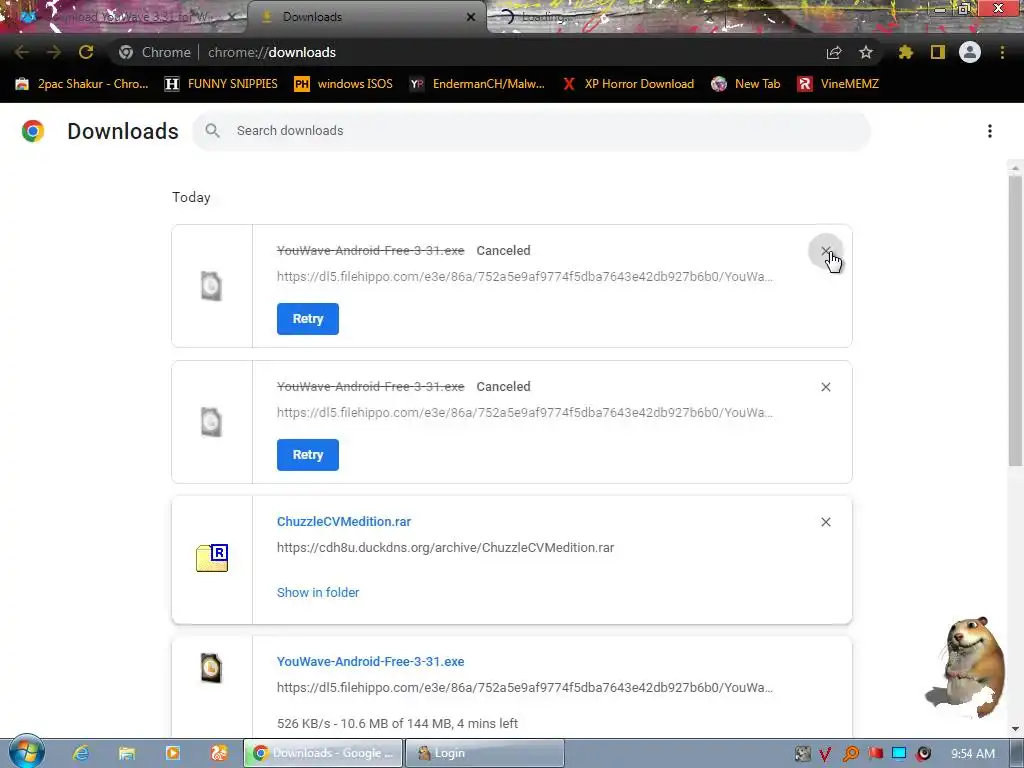The width and height of the screenshot is (1024, 768).
Task: Click the red V tray icon
Action: pos(825,754)
